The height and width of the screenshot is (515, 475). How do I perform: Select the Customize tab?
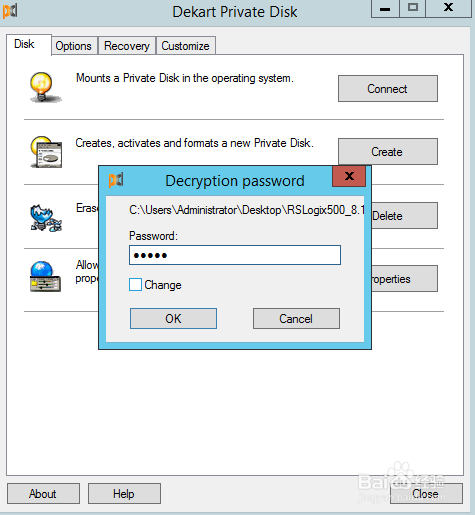click(185, 46)
